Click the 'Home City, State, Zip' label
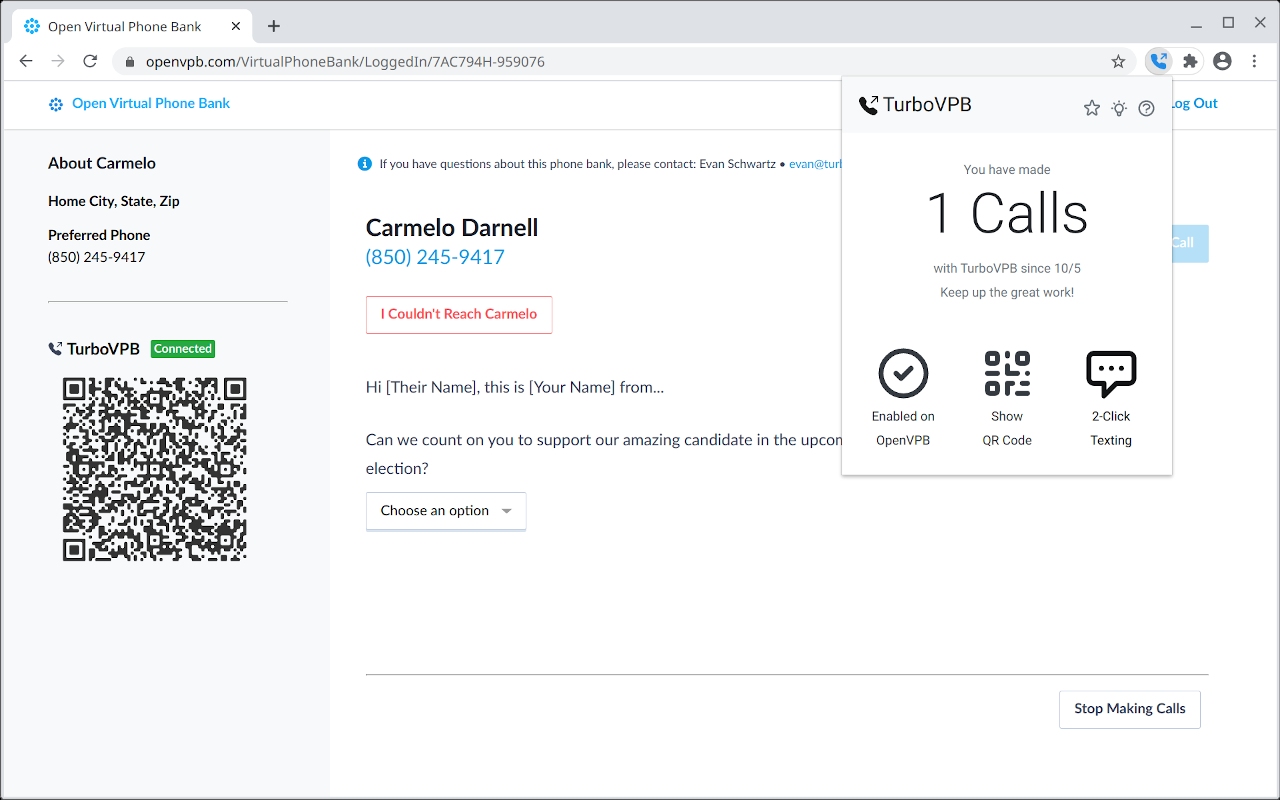 114,201
